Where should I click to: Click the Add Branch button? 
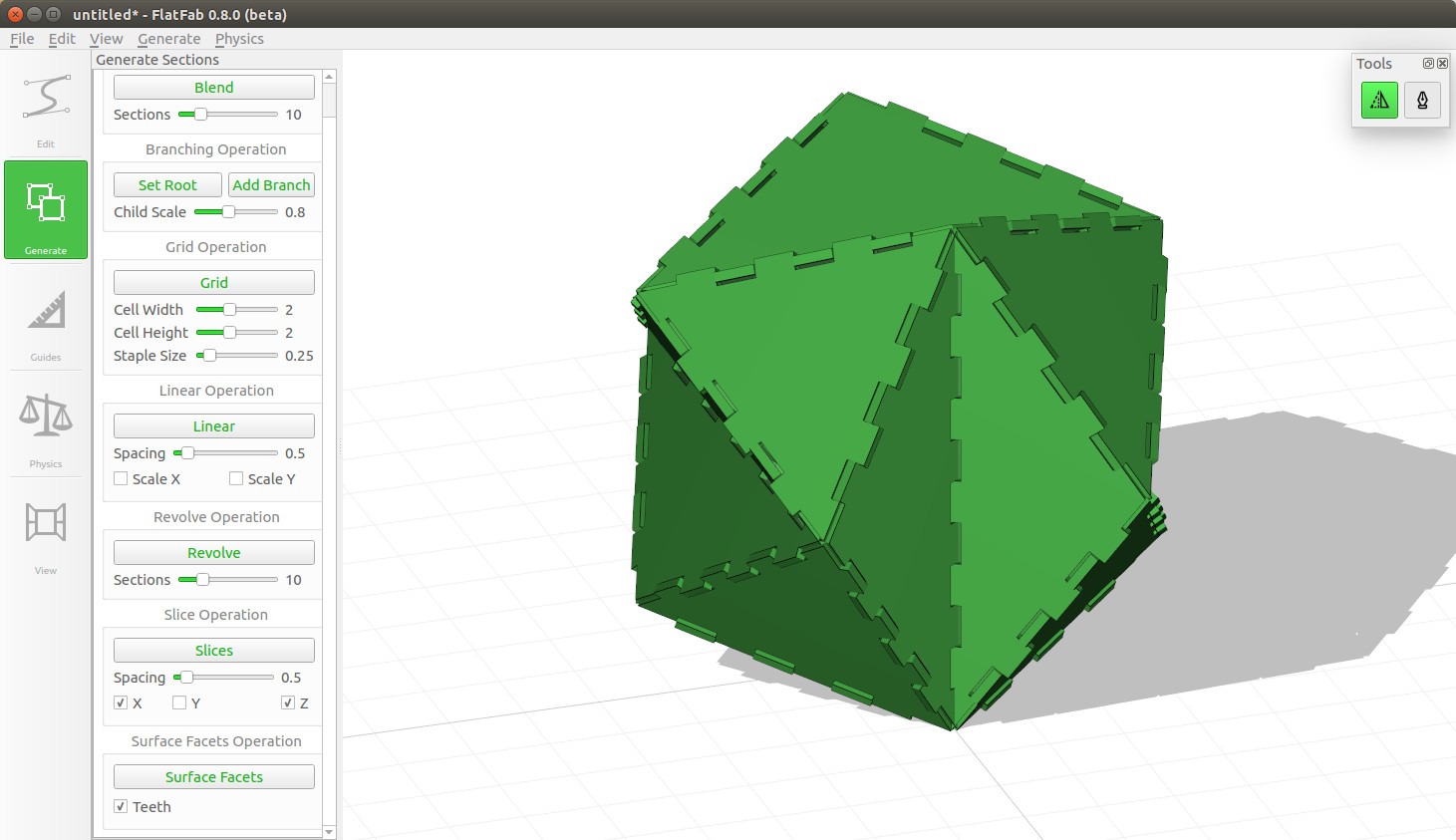(271, 185)
